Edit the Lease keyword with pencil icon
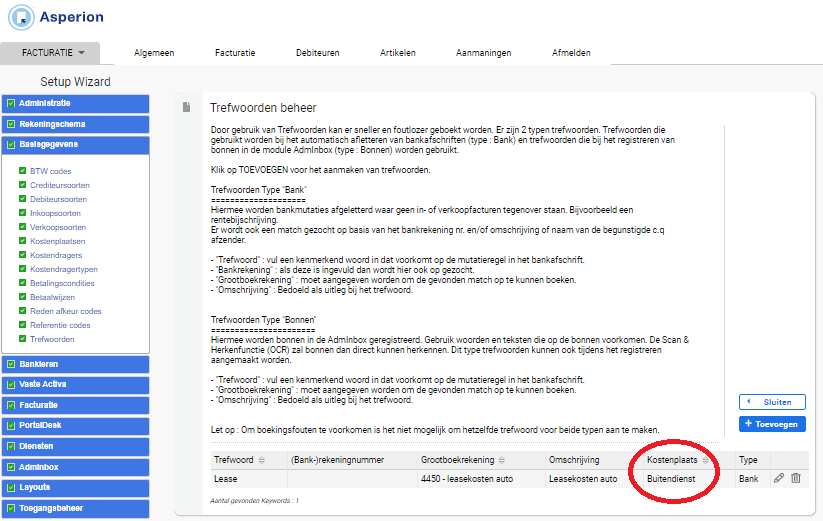The height and width of the screenshot is (521, 823). [x=779, y=478]
